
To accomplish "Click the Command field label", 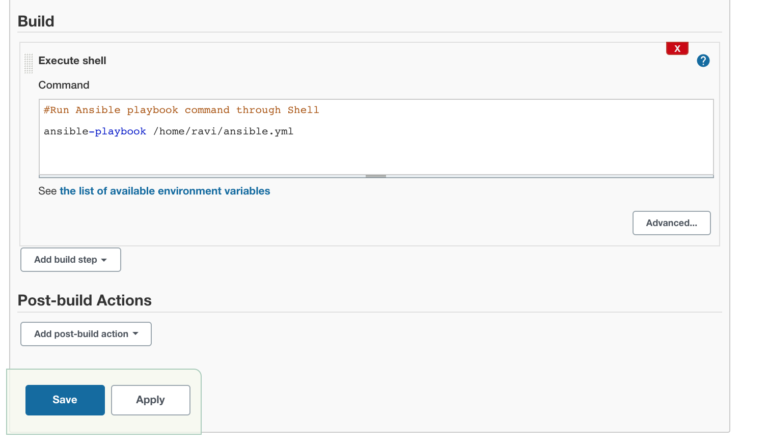I will click(64, 85).
